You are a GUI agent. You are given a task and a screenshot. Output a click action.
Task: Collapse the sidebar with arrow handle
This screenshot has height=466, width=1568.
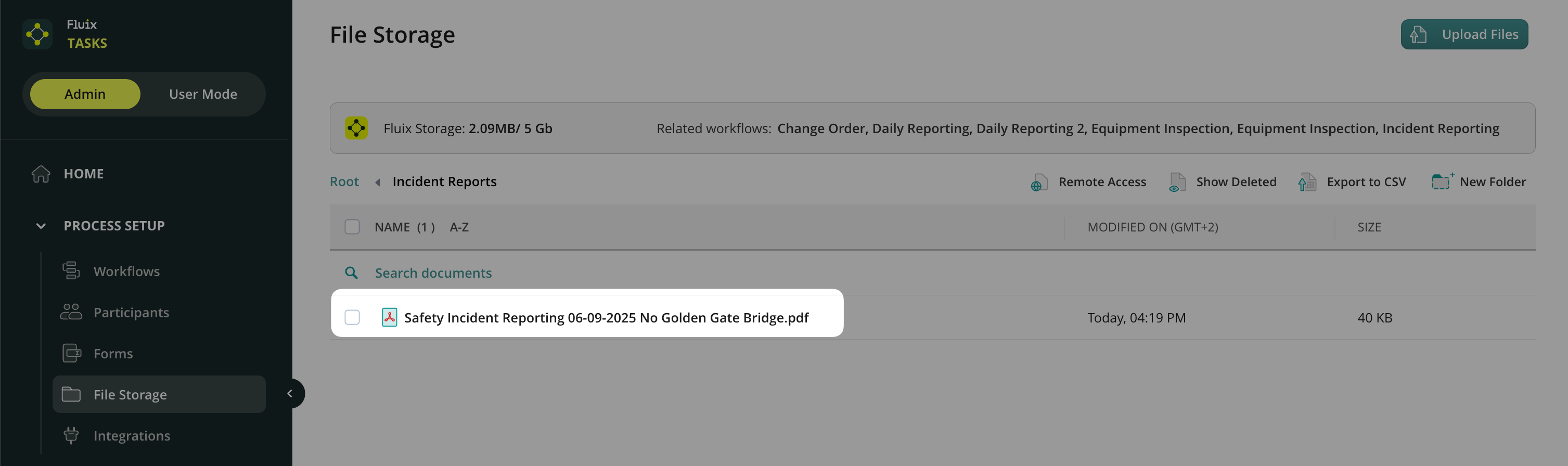290,394
